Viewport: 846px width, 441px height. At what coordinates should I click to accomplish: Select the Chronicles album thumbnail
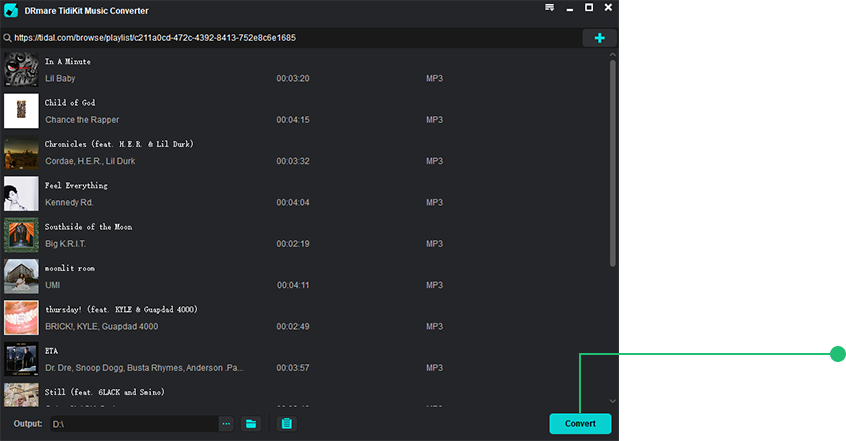pyautogui.click(x=22, y=152)
